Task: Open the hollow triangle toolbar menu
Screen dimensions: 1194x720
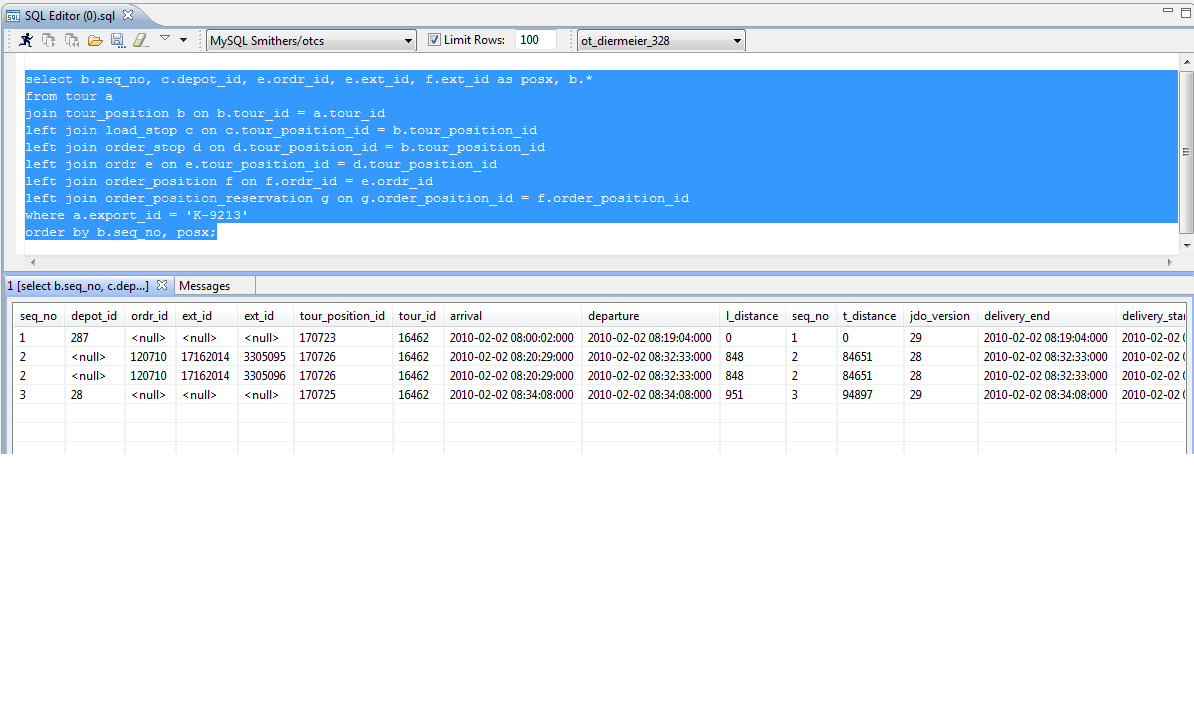Action: point(164,37)
